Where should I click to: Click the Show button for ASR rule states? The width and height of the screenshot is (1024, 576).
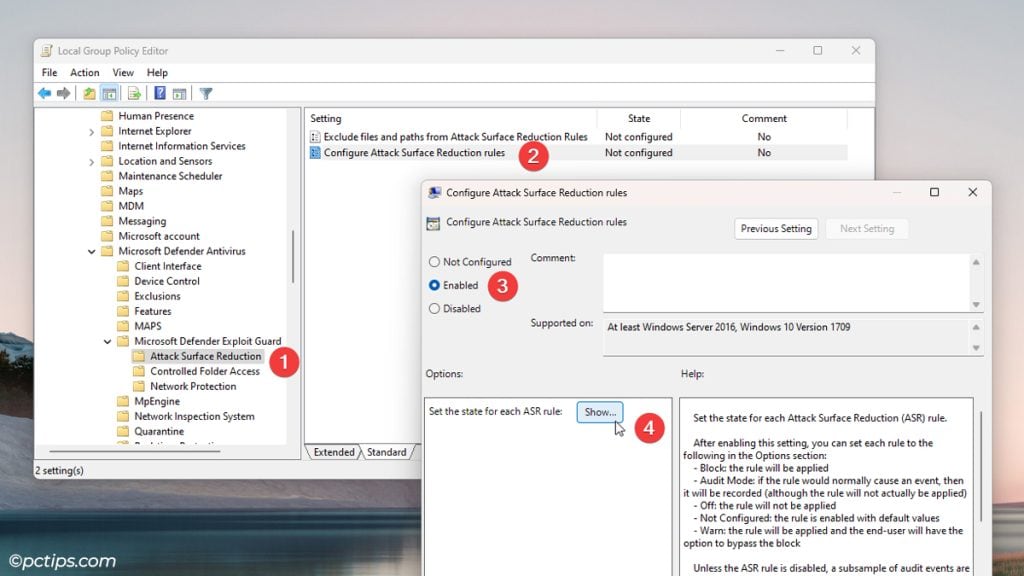click(x=599, y=411)
